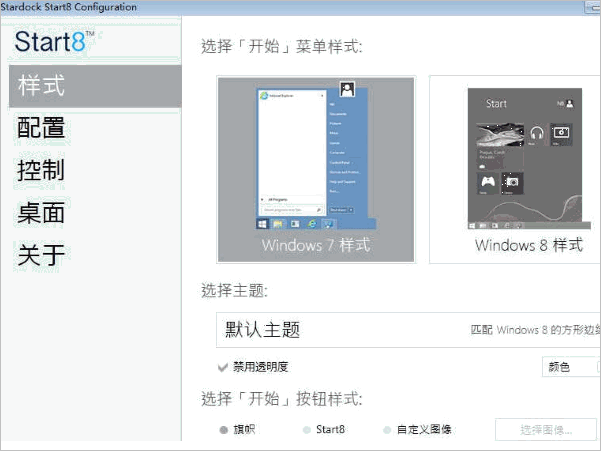Click the 选择「开始」菜单样式 heading
The height and width of the screenshot is (451, 601).
(x=282, y=47)
